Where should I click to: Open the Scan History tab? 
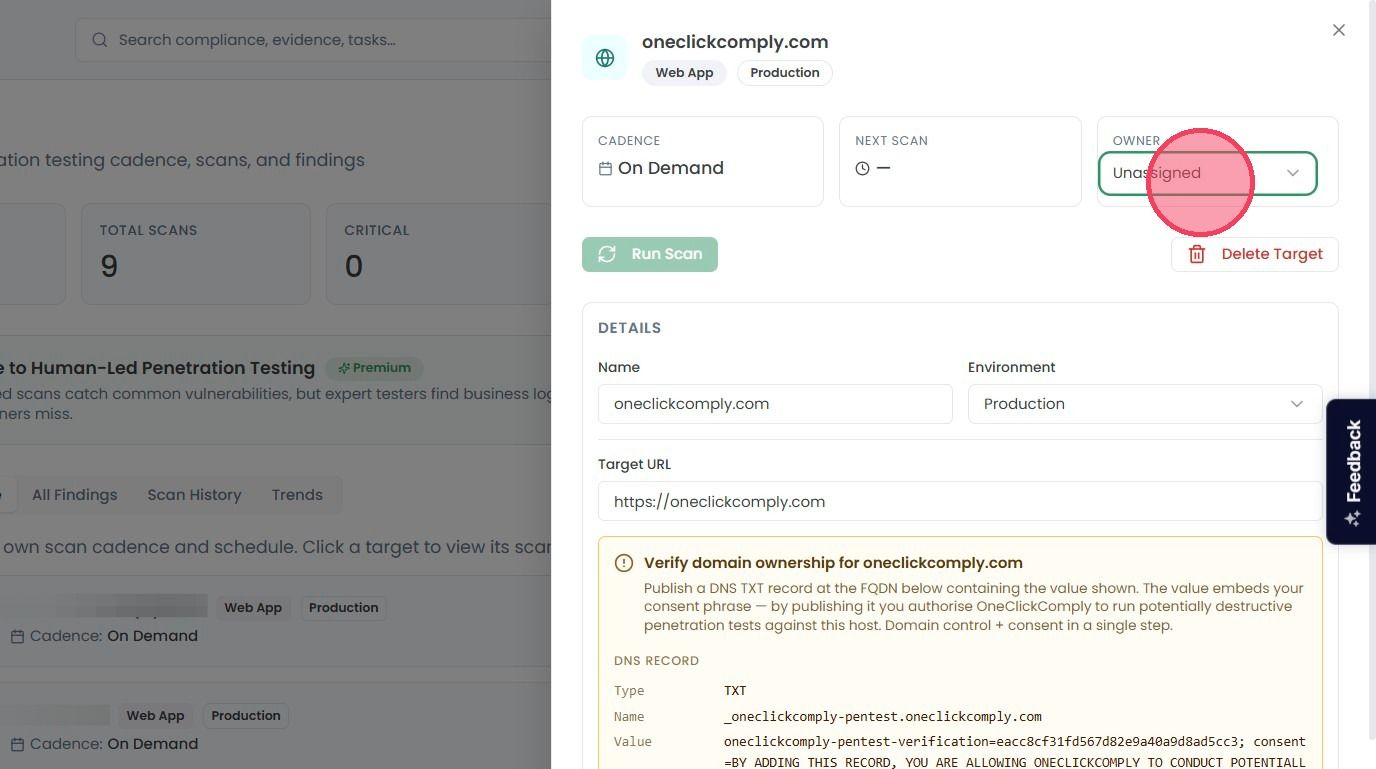point(194,495)
